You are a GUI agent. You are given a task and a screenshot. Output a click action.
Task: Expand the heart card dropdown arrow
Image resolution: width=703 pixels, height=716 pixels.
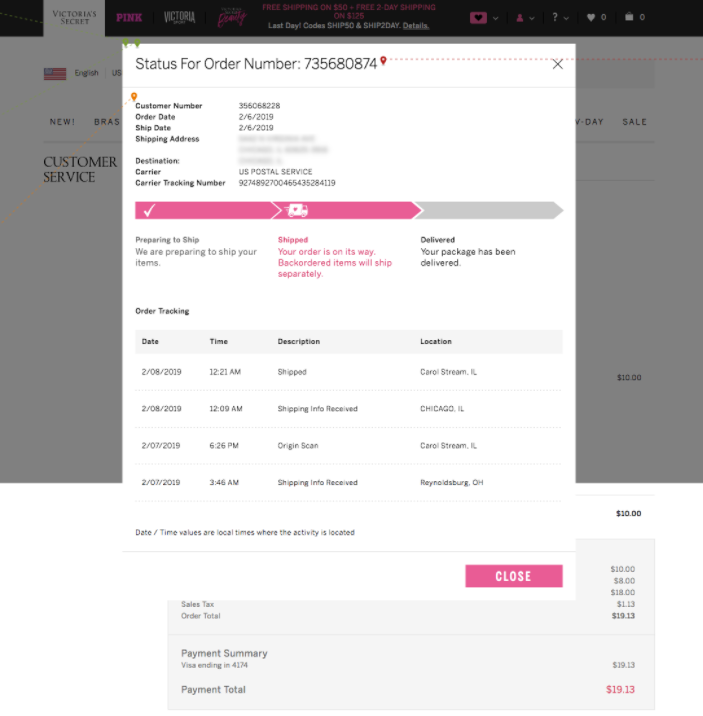496,18
